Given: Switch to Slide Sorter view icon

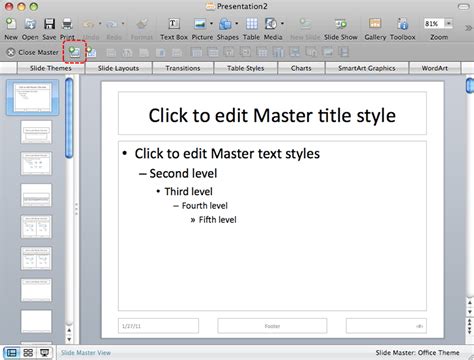Looking at the screenshot, I should pos(28,353).
